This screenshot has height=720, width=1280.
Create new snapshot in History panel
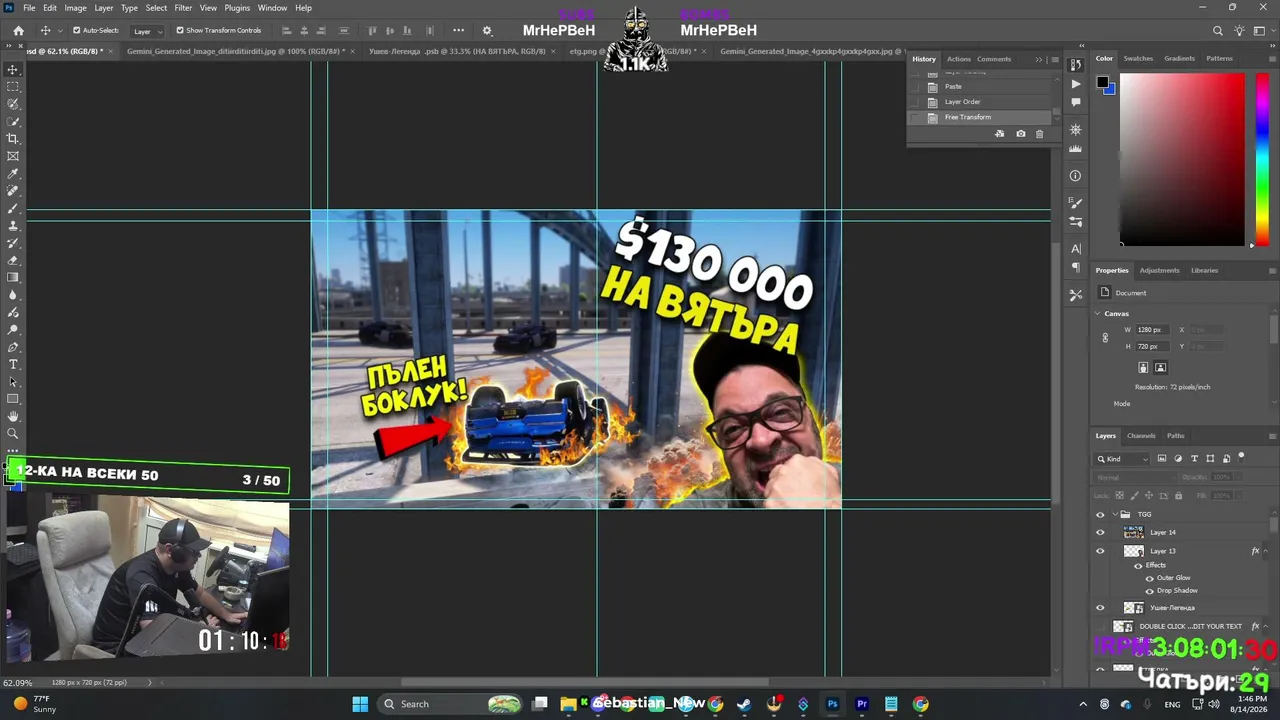tap(1020, 134)
